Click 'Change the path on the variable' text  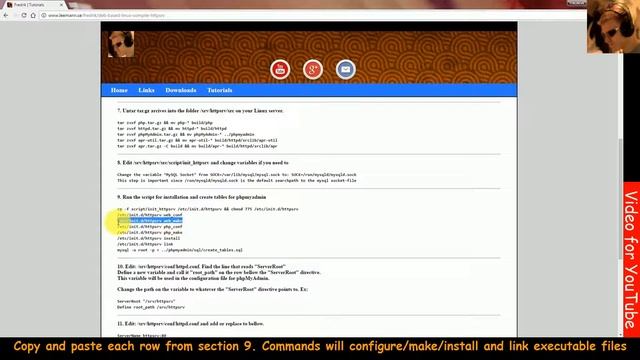pyautogui.click(x=213, y=289)
